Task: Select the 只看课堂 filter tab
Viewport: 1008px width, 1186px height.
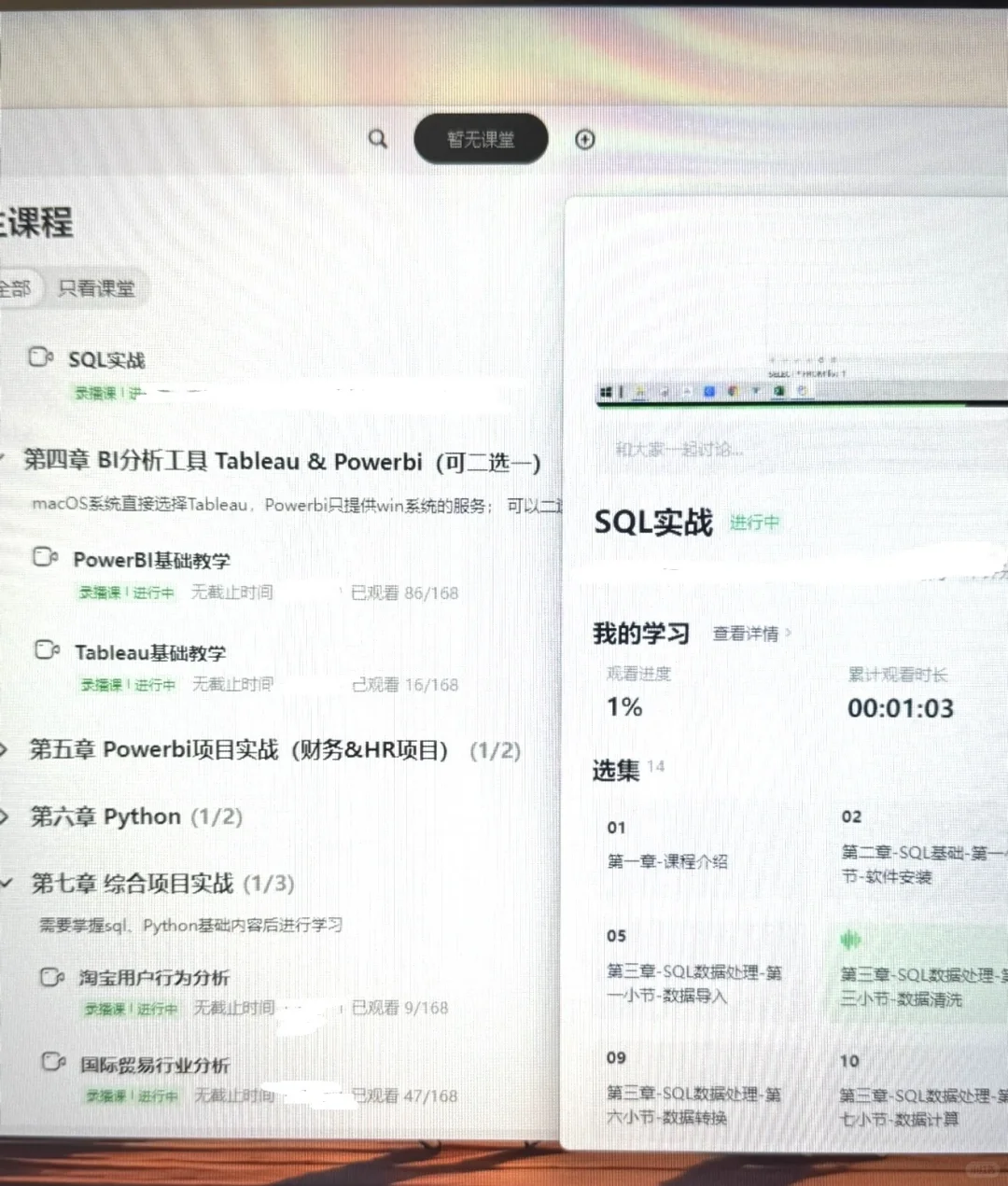Action: click(x=96, y=288)
